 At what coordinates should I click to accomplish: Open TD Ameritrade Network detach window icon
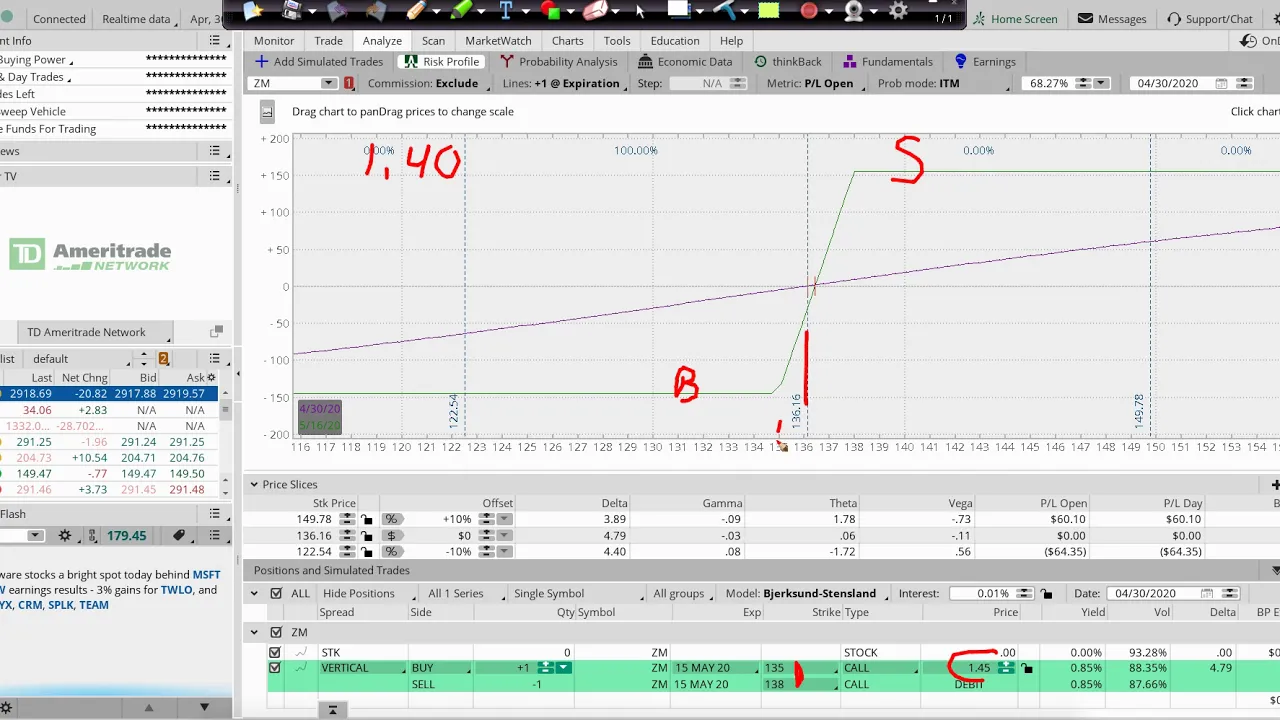pos(216,332)
